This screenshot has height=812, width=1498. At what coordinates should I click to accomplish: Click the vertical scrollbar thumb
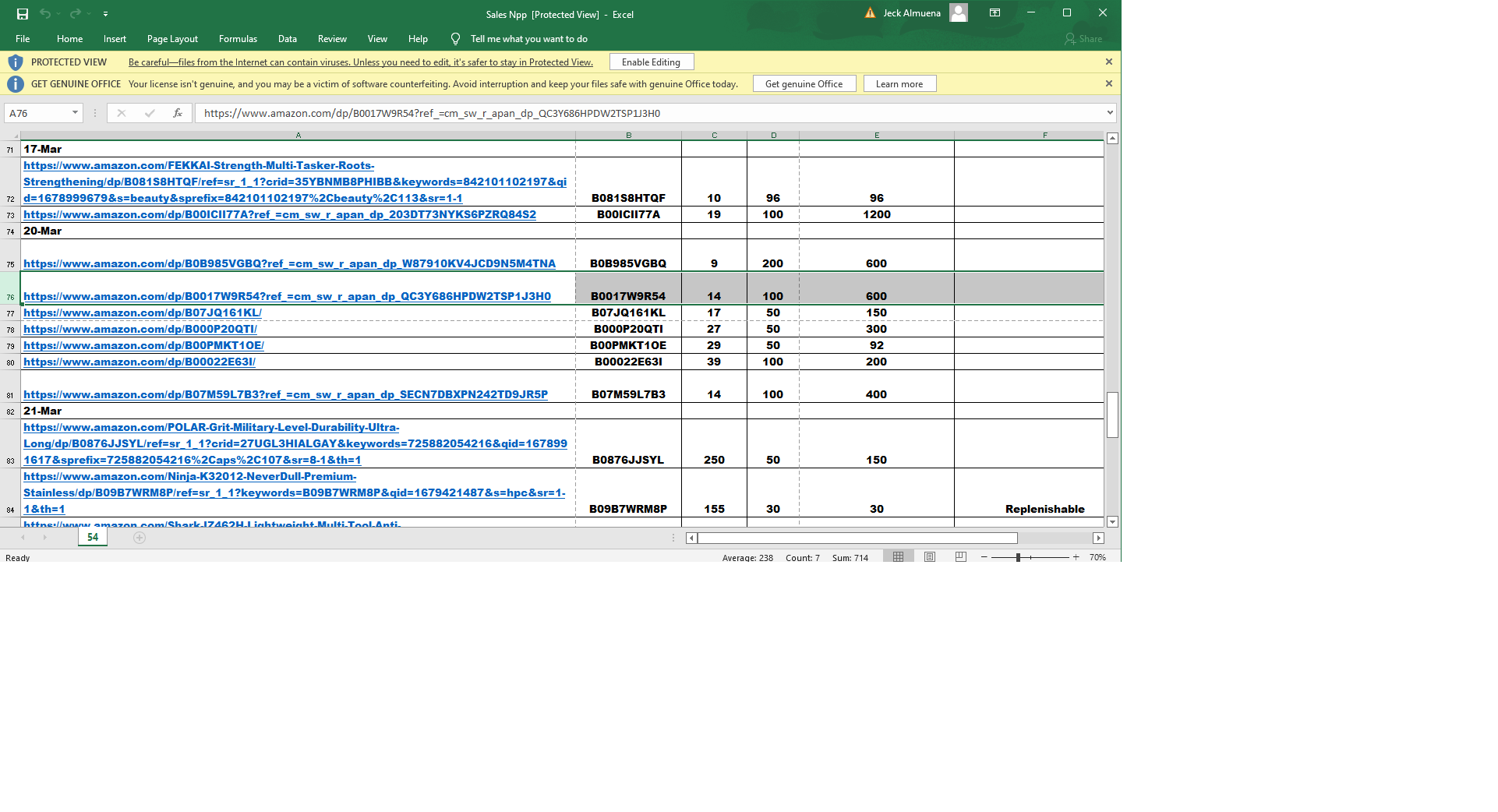(1112, 415)
